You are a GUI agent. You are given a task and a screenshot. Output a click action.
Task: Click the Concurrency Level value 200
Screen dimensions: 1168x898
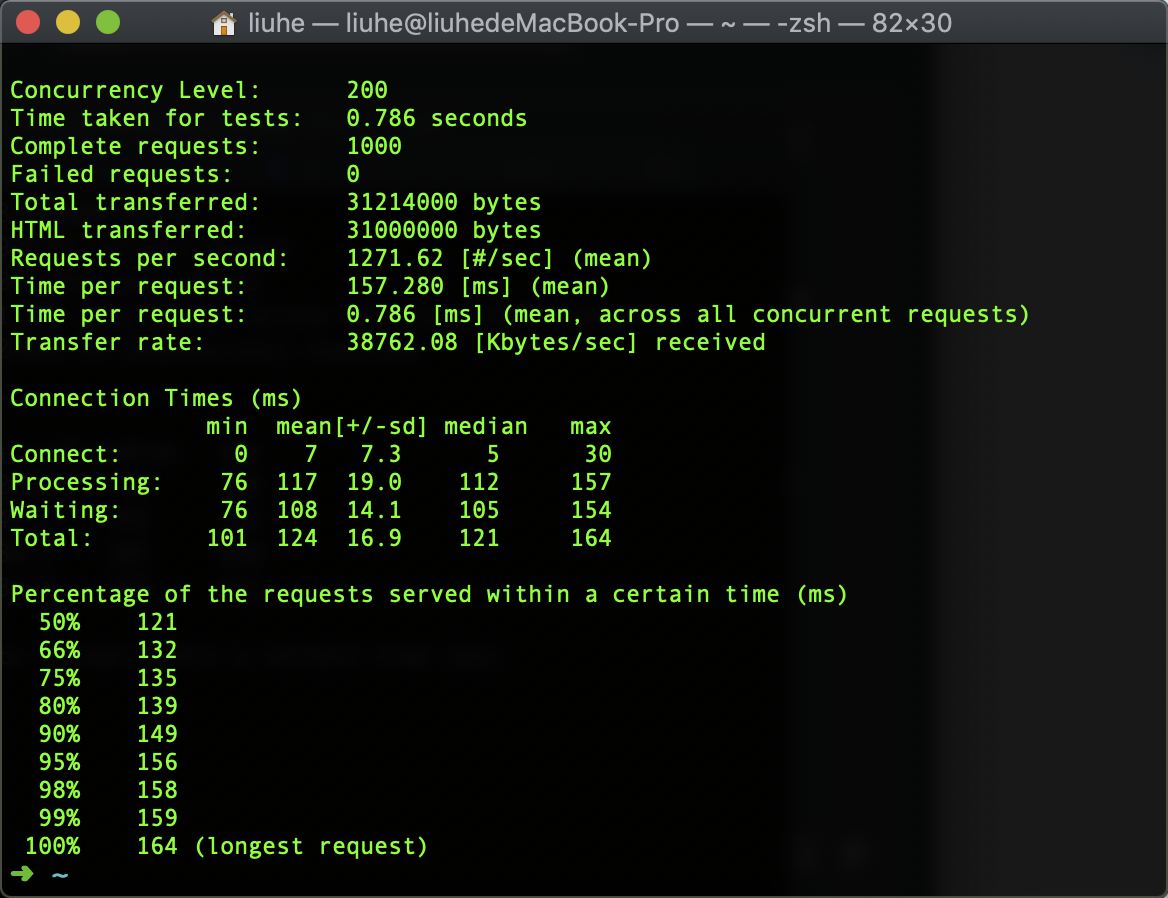(x=367, y=90)
